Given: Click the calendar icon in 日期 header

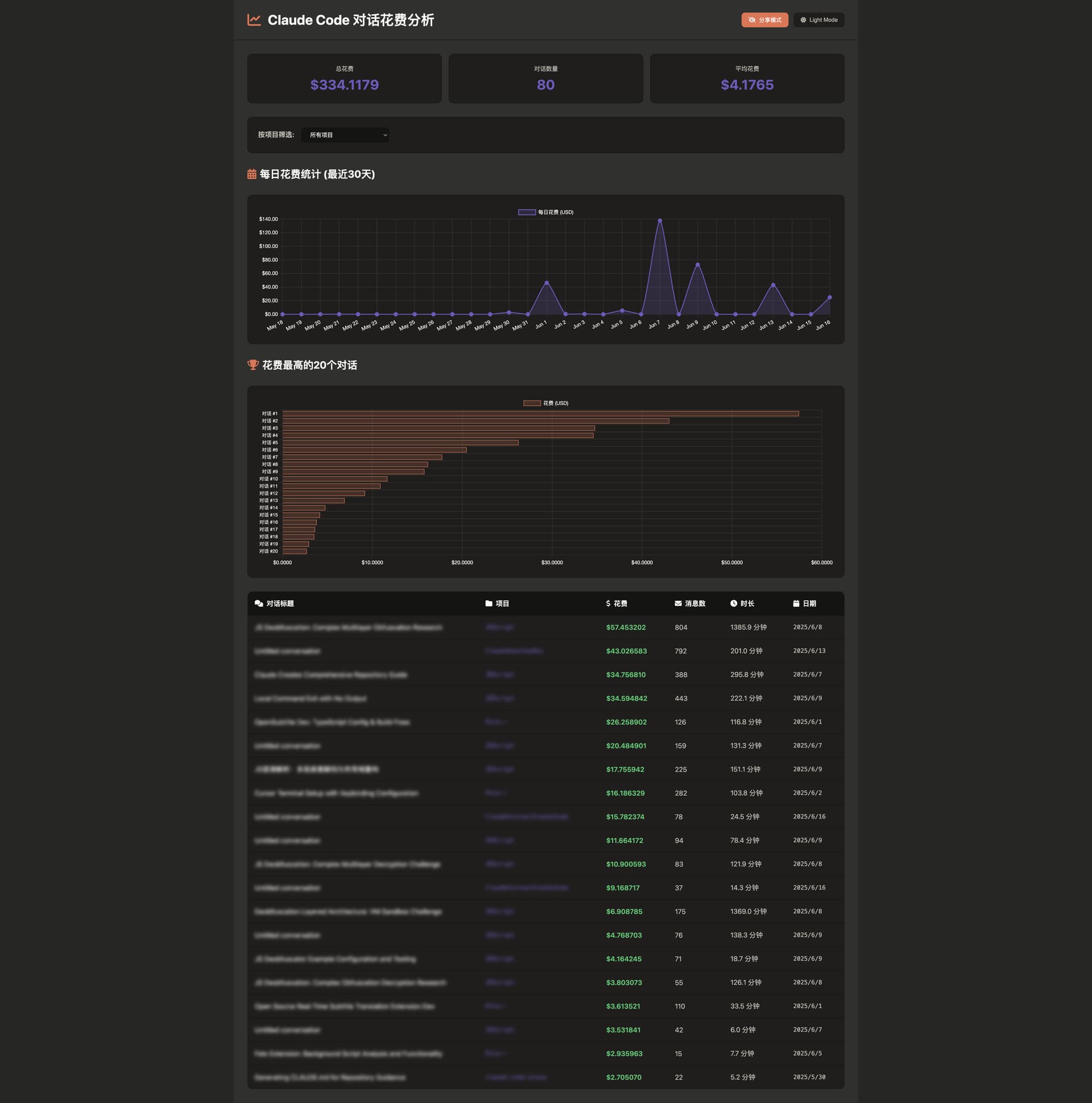Looking at the screenshot, I should pos(796,604).
